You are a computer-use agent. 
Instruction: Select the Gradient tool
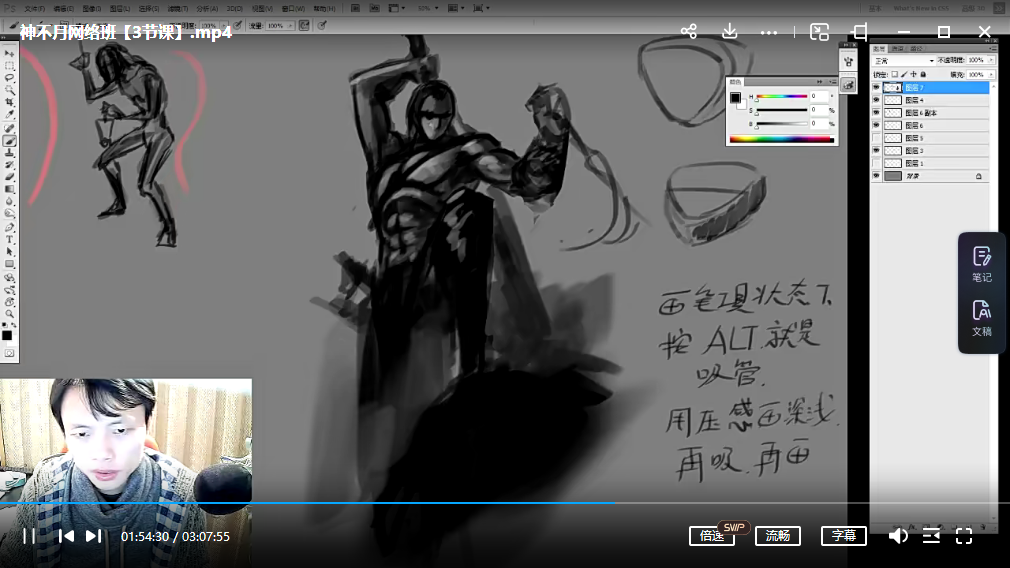9,189
